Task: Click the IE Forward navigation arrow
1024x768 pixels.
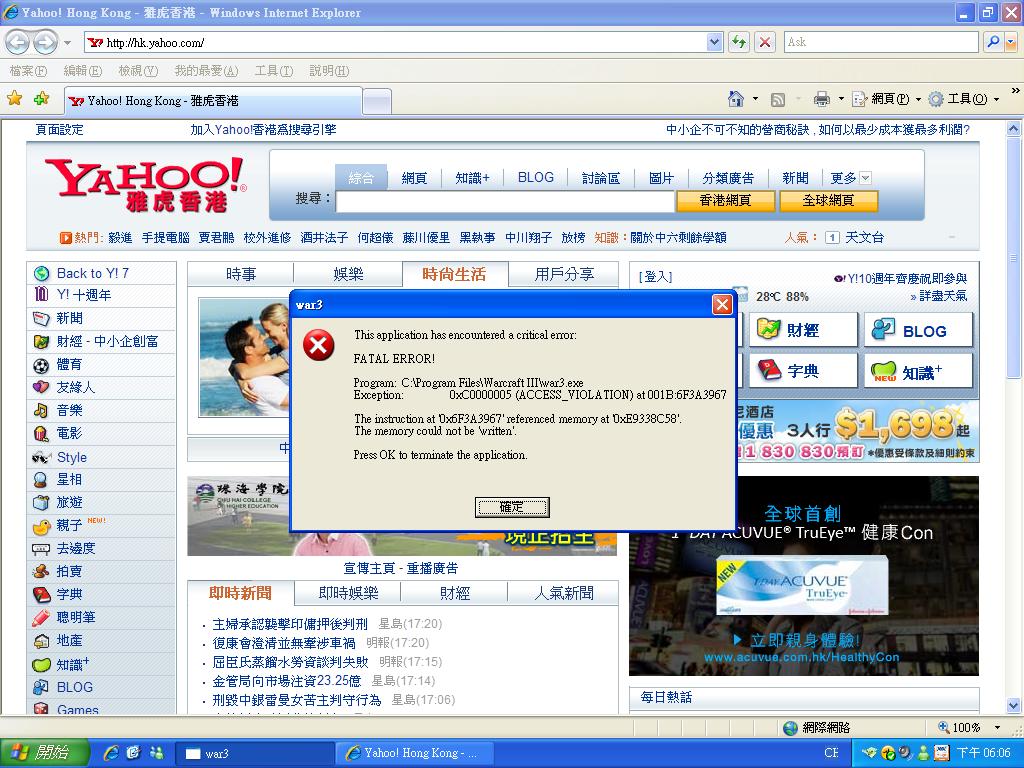Action: click(x=45, y=43)
